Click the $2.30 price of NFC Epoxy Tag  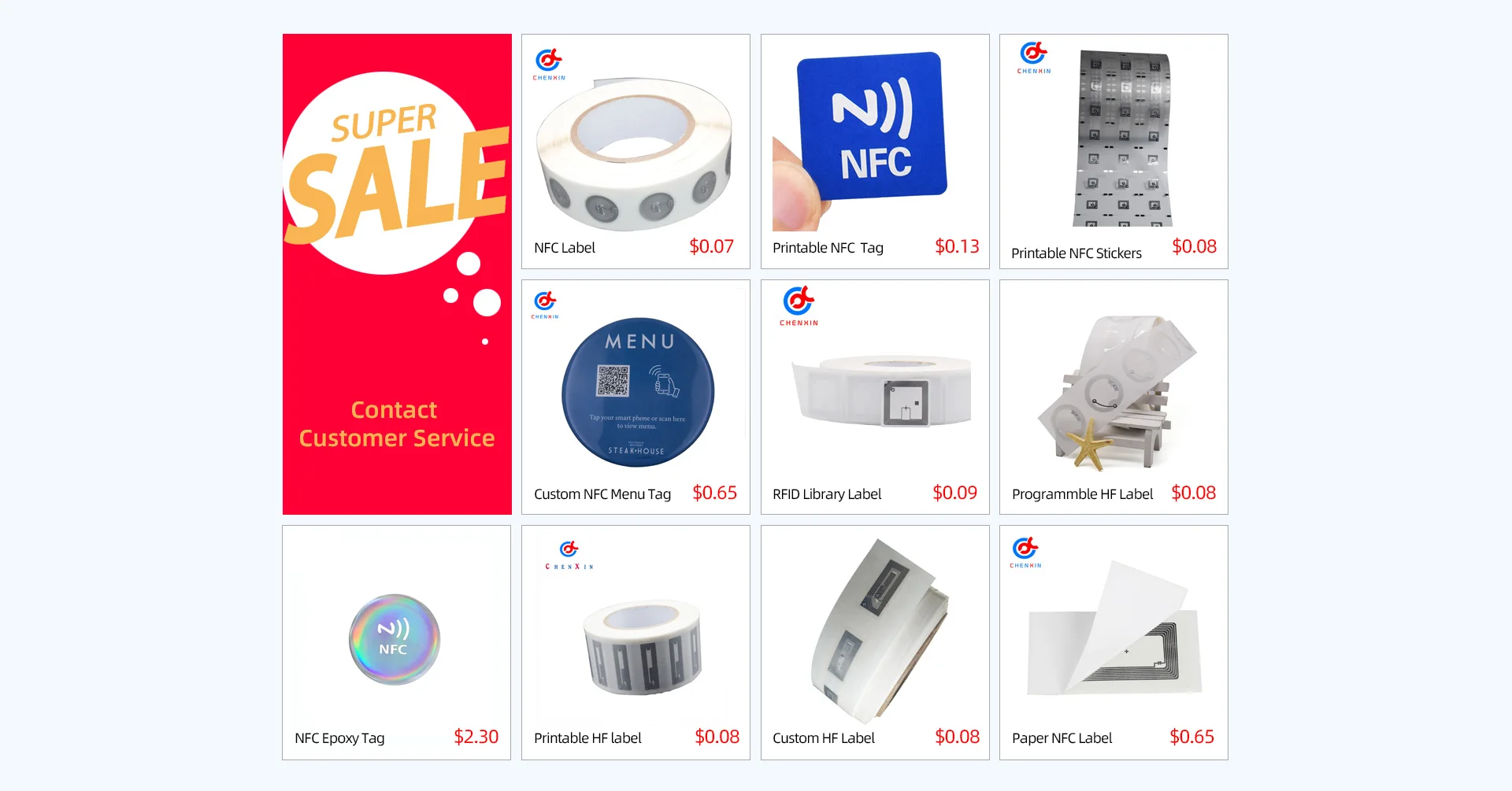476,737
